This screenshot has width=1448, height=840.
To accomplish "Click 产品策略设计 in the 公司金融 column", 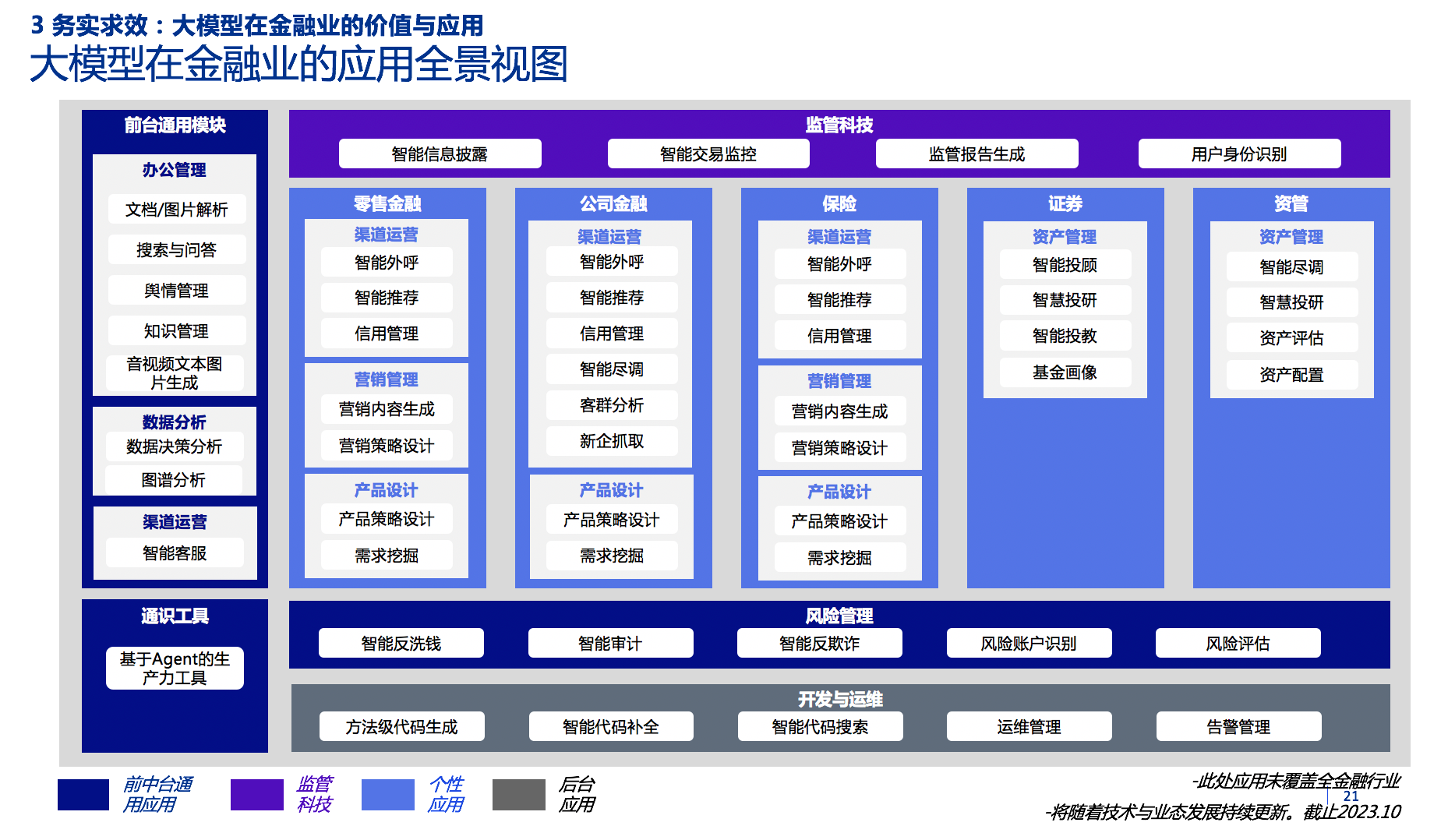I will tap(612, 519).
